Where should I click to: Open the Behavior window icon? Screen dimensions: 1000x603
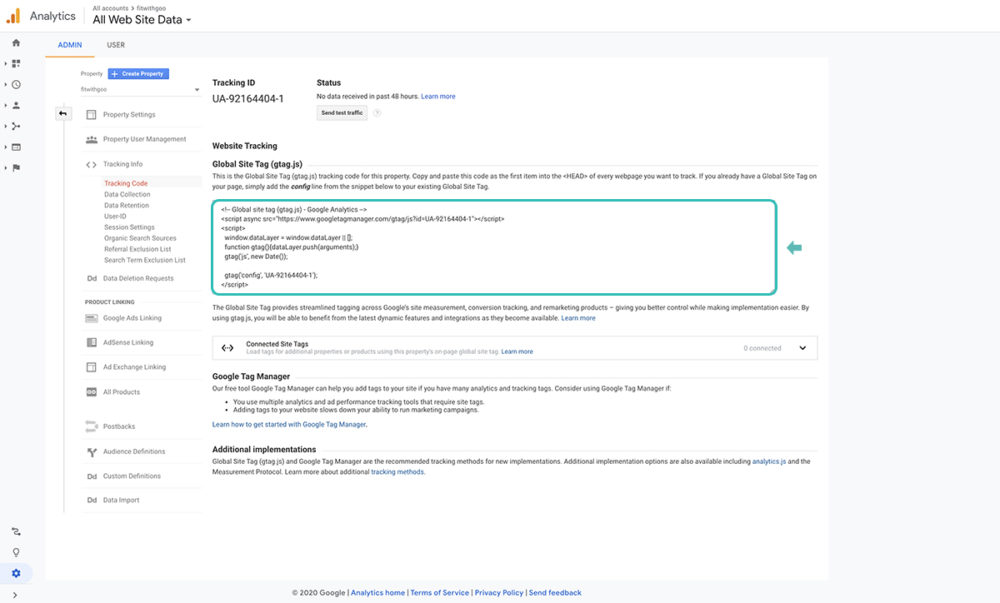click(16, 147)
